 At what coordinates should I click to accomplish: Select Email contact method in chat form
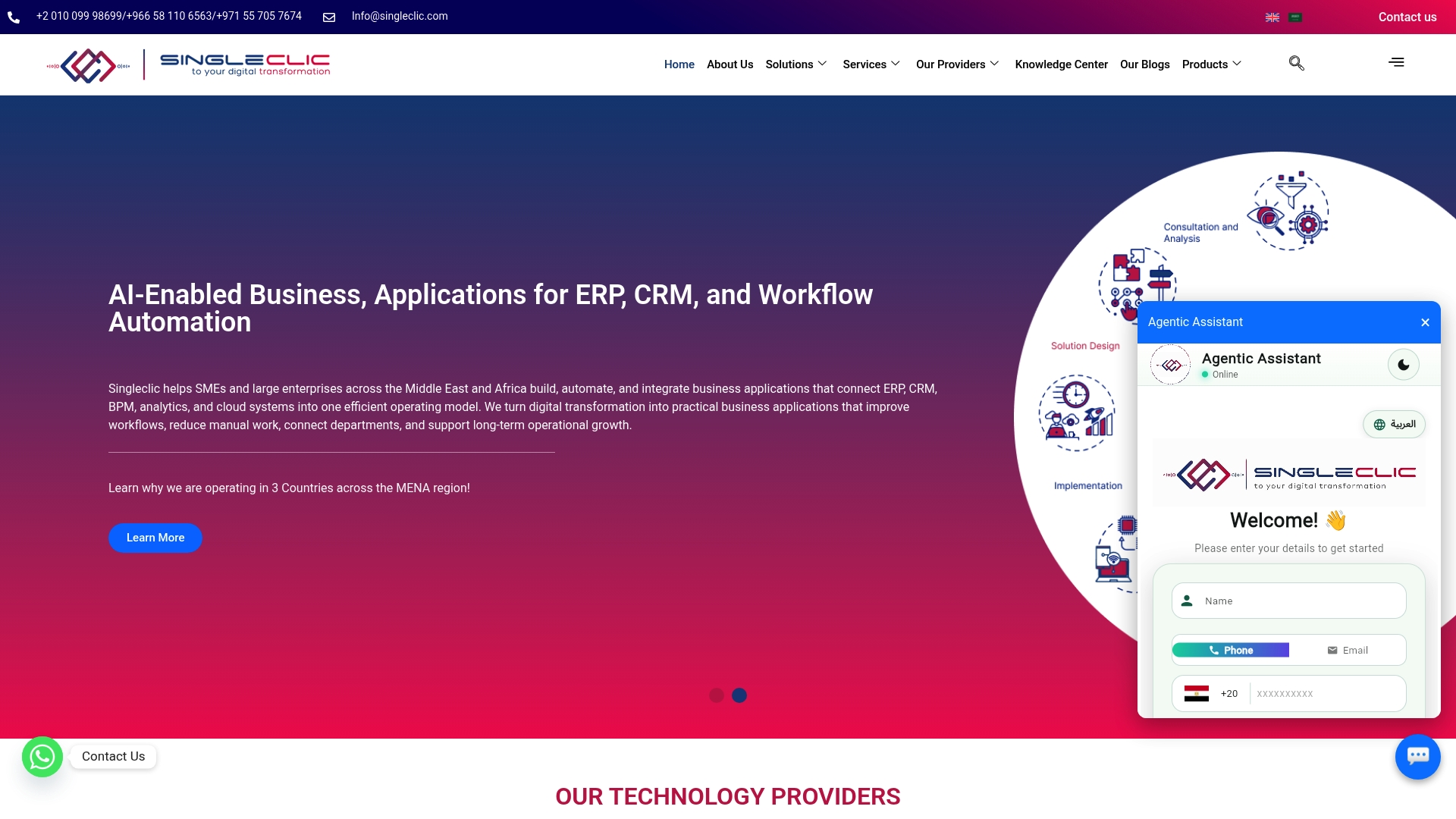pyautogui.click(x=1348, y=651)
